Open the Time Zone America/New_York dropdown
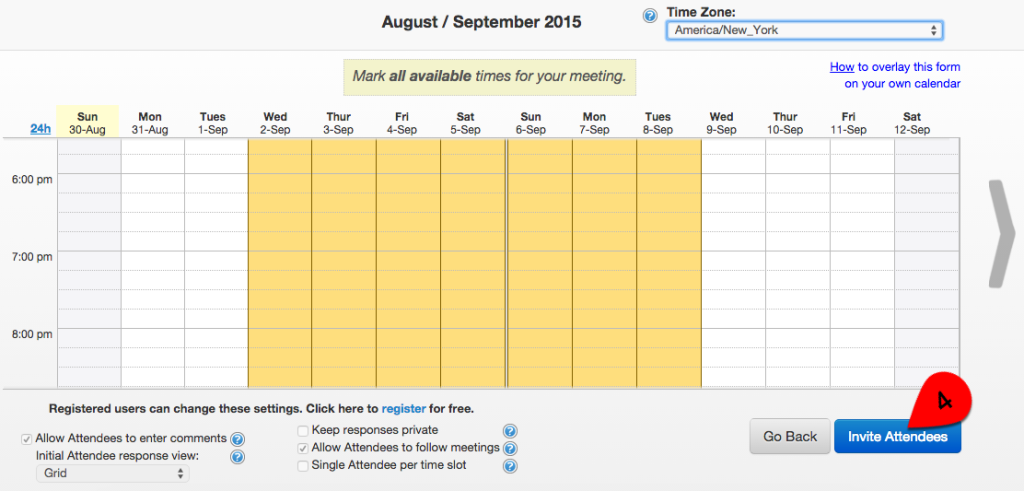This screenshot has width=1024, height=491. 804,30
